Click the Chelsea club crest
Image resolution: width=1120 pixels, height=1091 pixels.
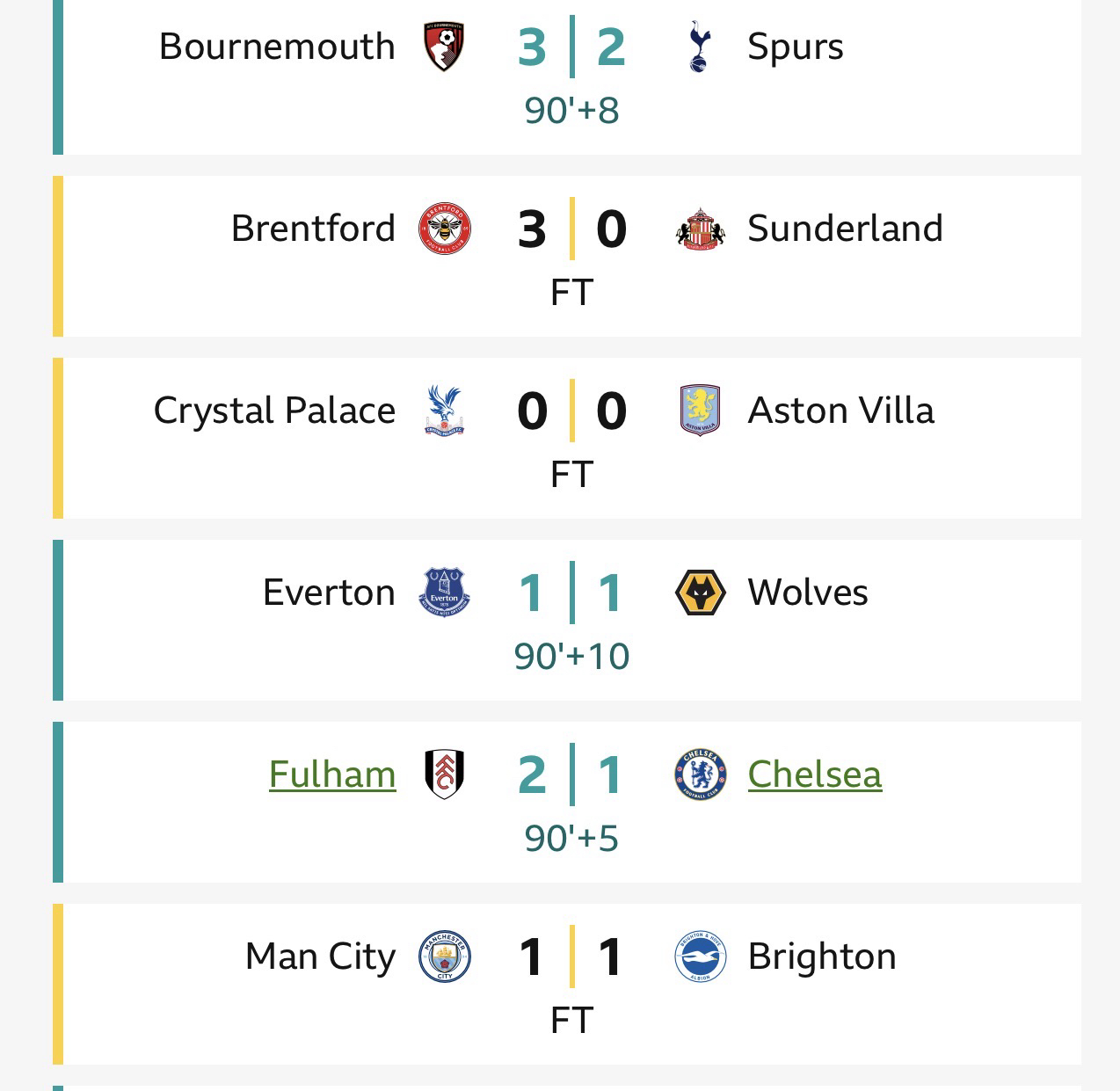pos(700,775)
